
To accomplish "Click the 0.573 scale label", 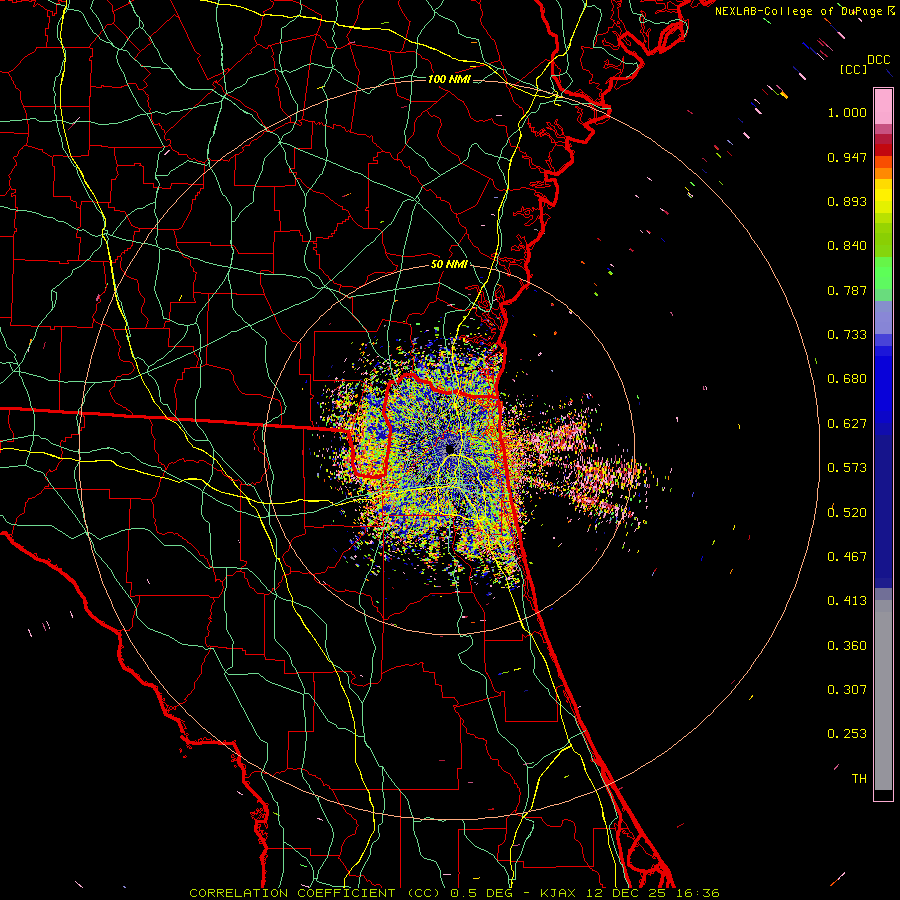I will click(x=847, y=468).
